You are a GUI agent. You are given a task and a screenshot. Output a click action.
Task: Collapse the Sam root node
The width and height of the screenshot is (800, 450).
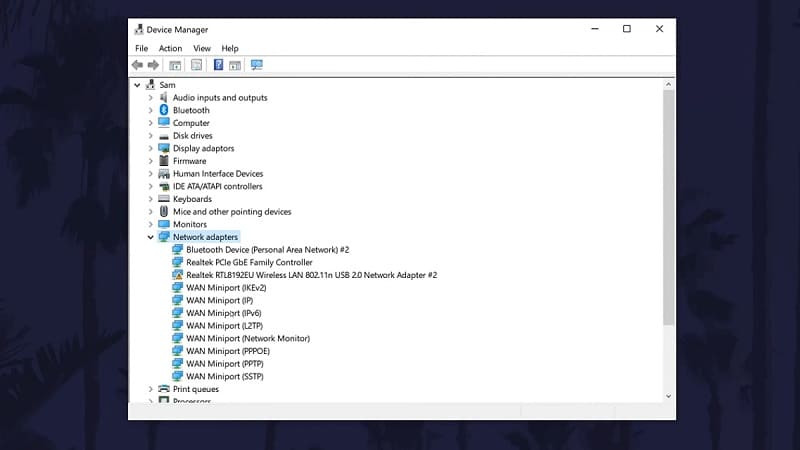point(138,85)
